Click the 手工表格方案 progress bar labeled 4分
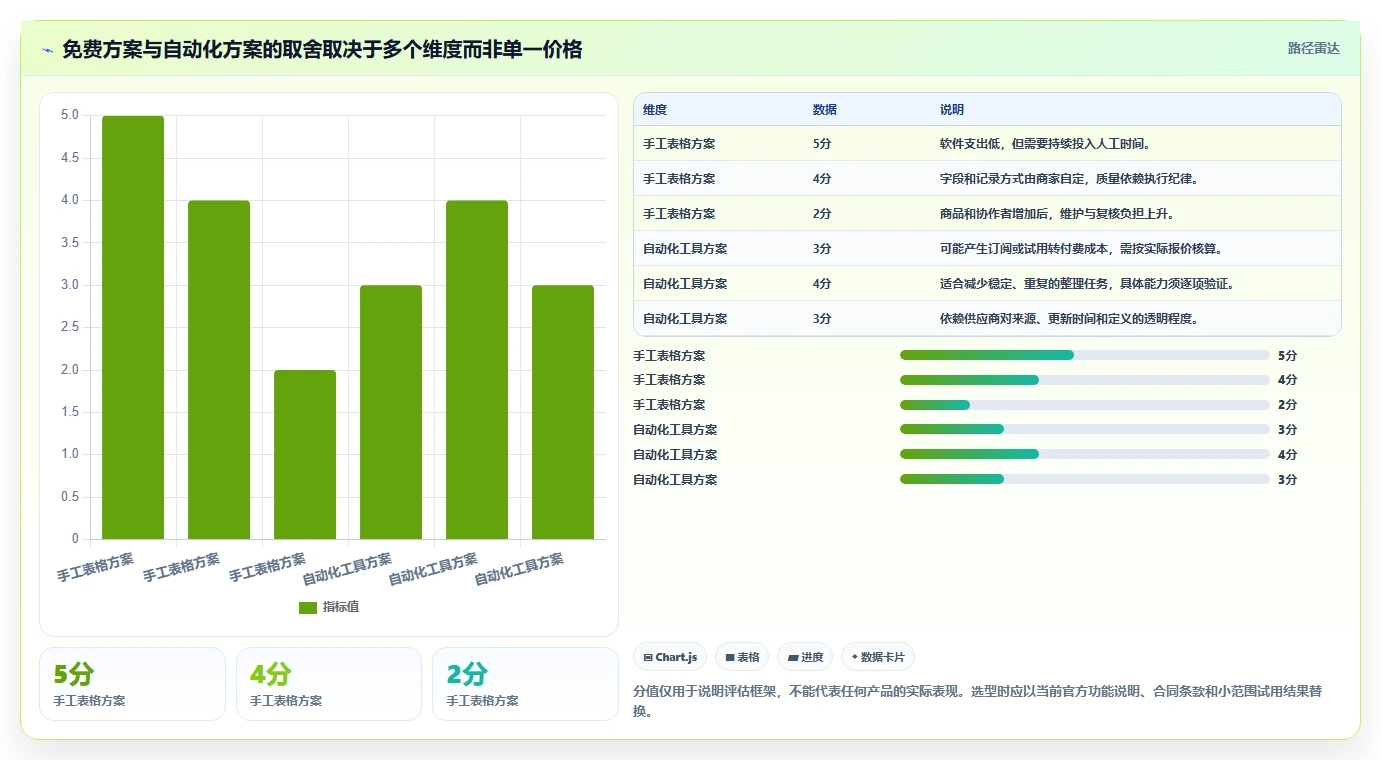 [x=1085, y=380]
